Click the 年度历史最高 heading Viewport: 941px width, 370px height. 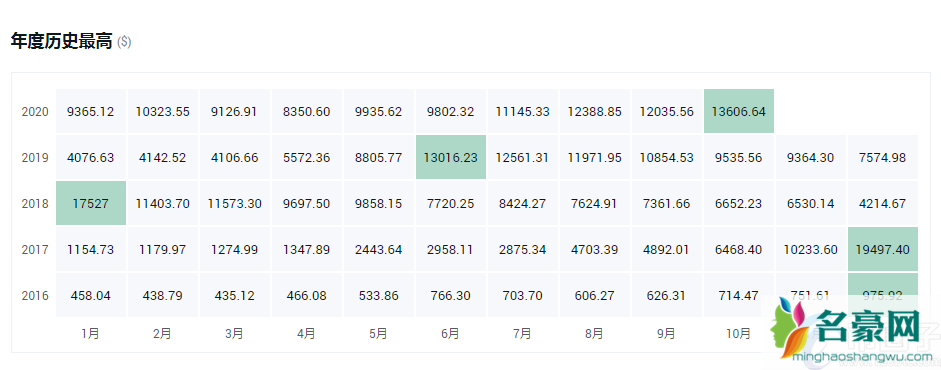click(62, 41)
